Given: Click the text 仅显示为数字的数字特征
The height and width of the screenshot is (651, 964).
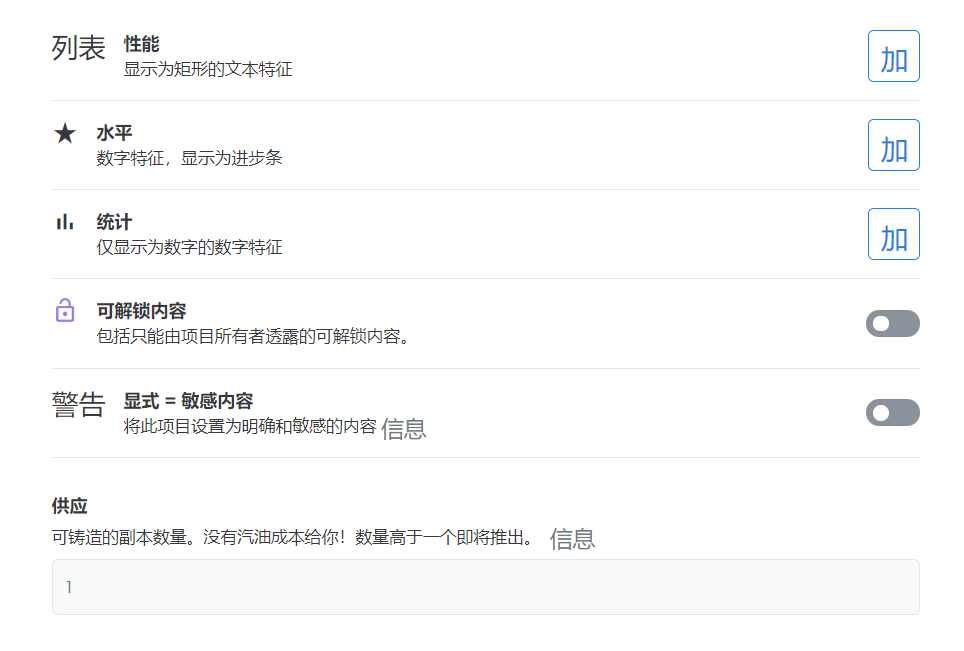Looking at the screenshot, I should 189,247.
